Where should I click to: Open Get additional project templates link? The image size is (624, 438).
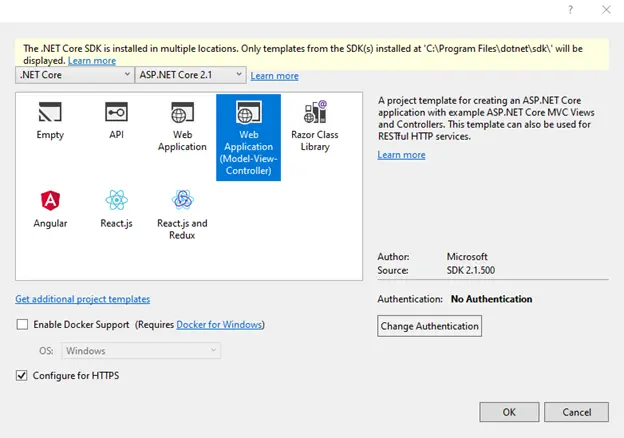83,299
